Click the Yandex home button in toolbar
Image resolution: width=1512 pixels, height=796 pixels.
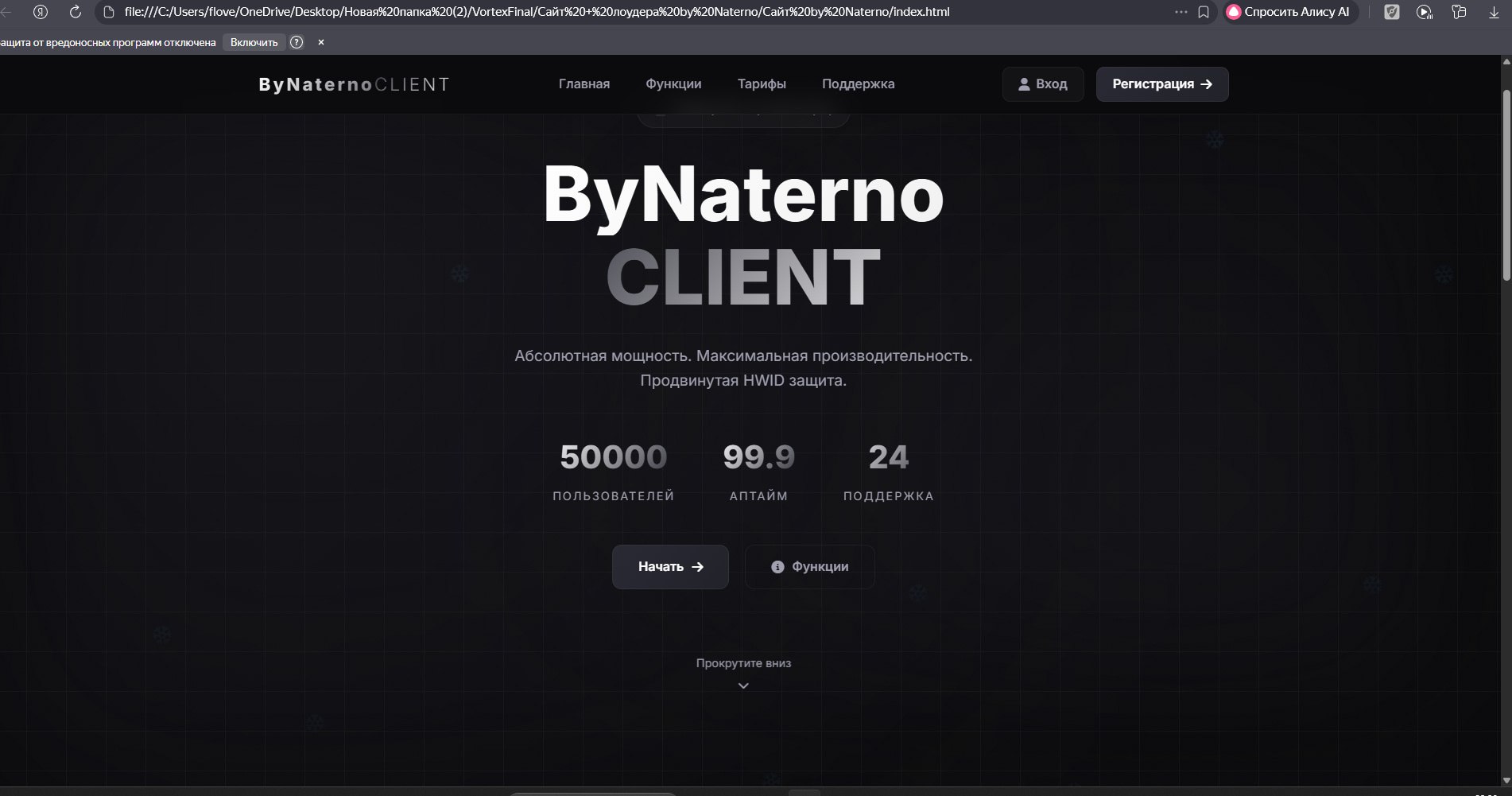coord(41,12)
